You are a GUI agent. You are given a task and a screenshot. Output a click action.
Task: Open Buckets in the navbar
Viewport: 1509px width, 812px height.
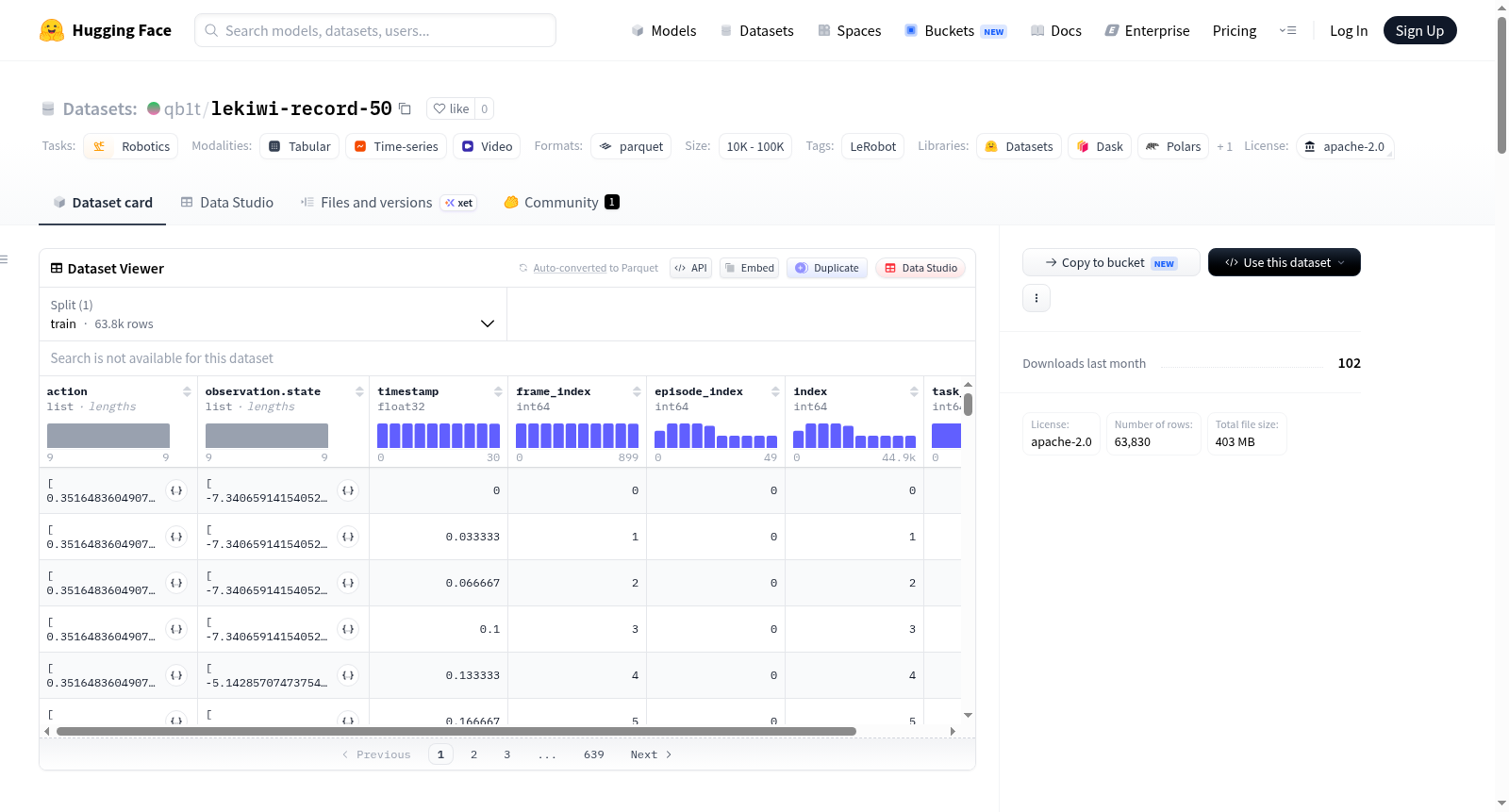[954, 30]
